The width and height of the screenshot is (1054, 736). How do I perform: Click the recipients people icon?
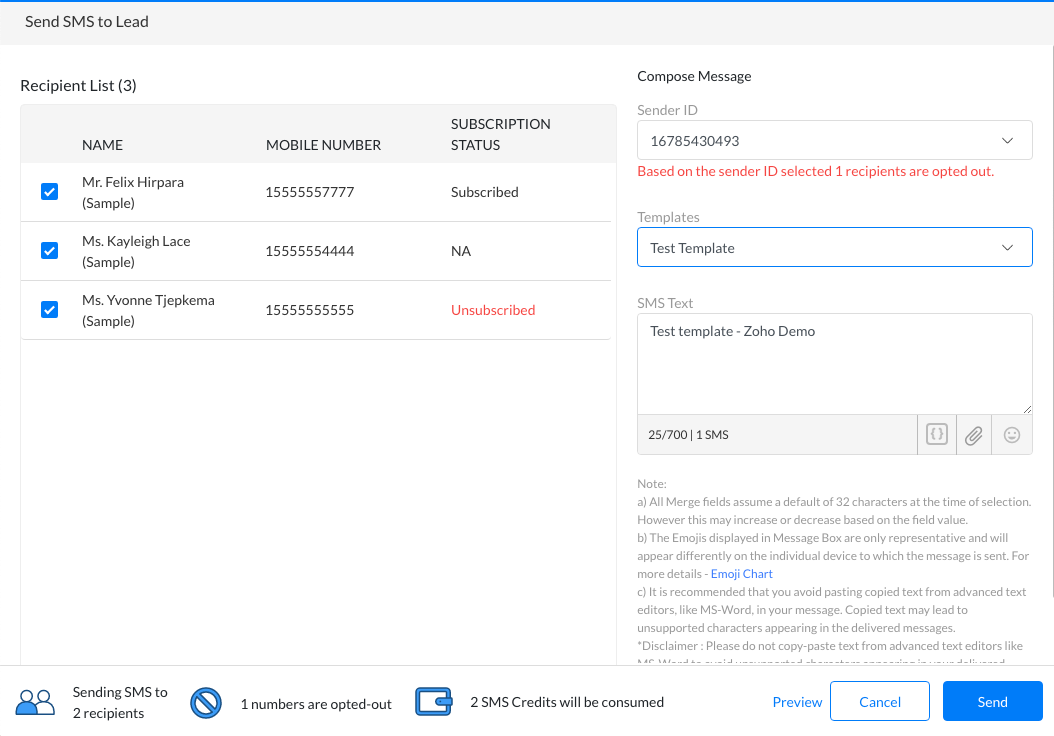pyautogui.click(x=35, y=701)
